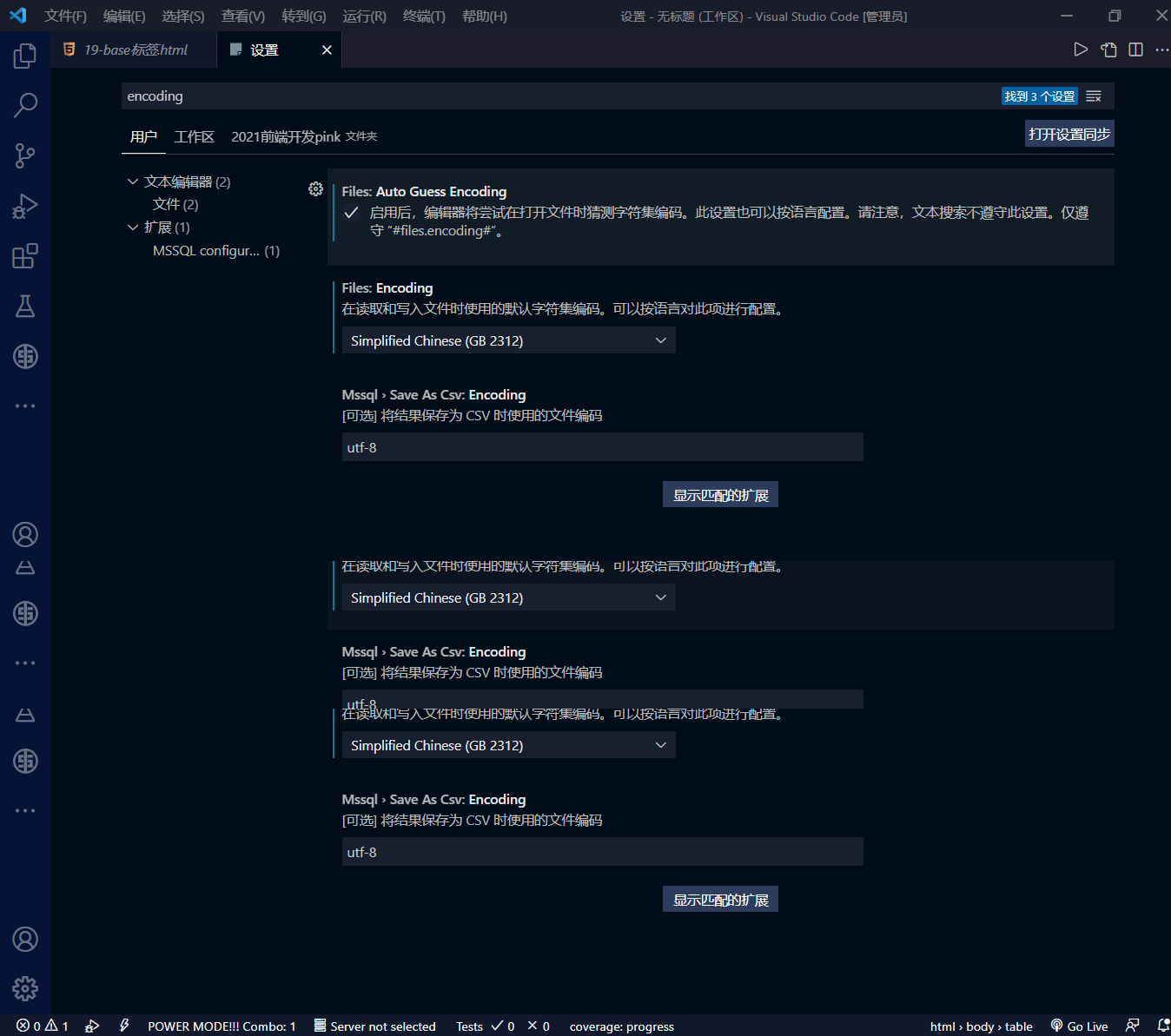Split the editor to the right

(1135, 49)
